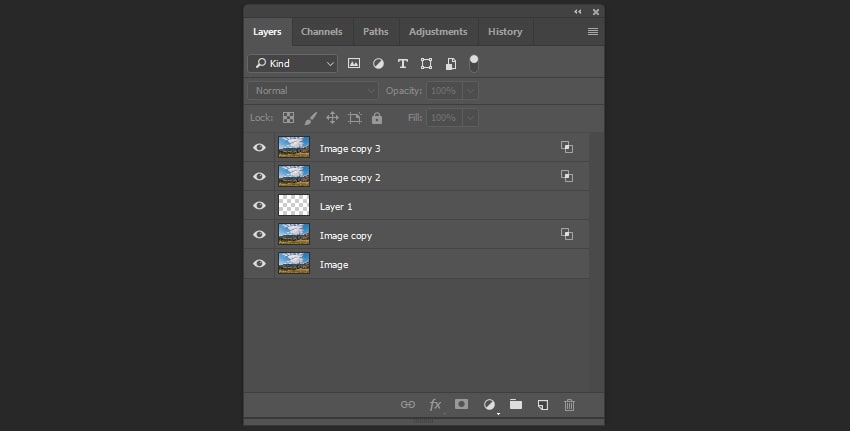Viewport: 850px width, 431px height.
Task: Click the pixel layer filter icon
Action: (x=354, y=63)
